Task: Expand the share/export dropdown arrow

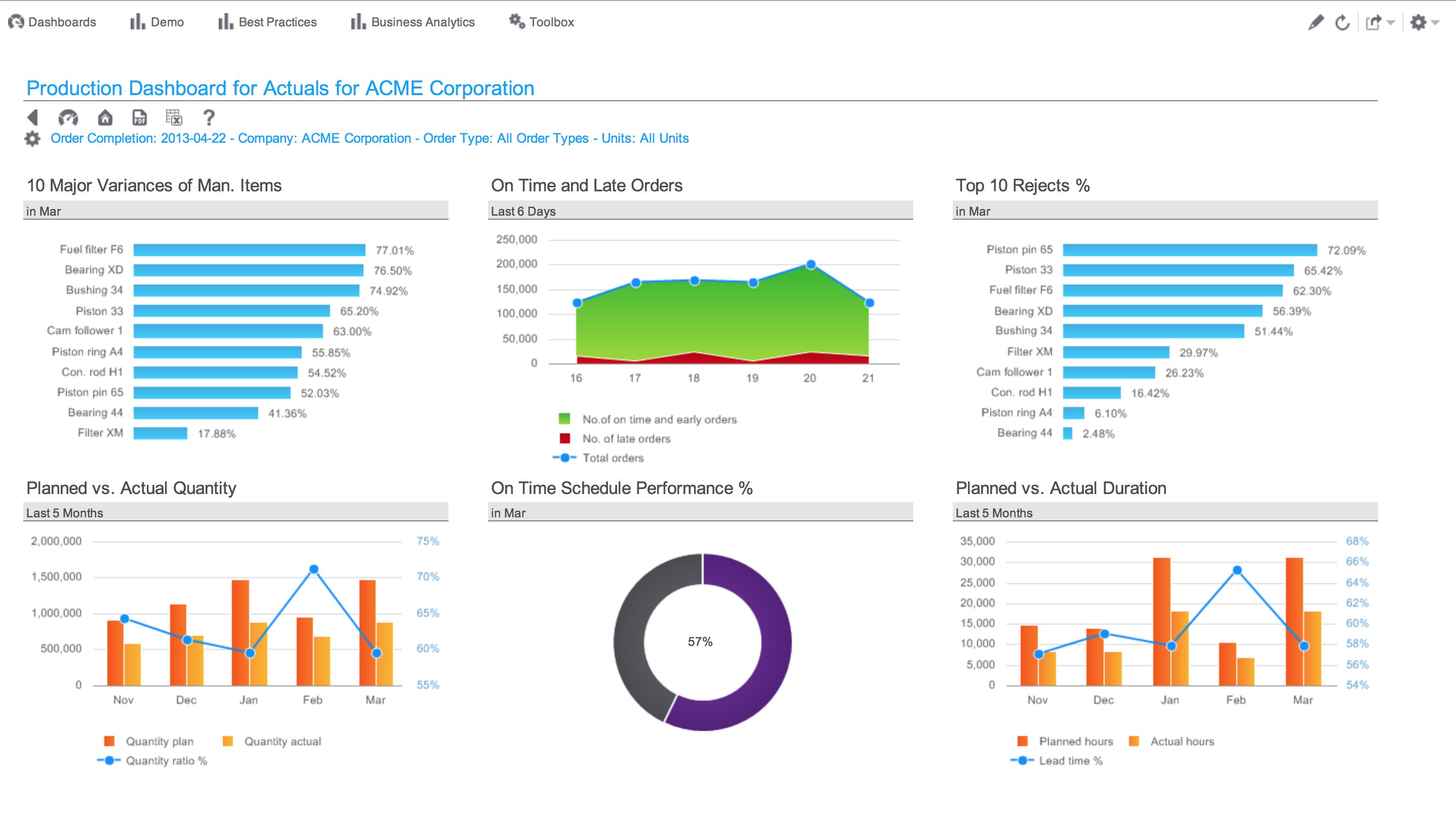Action: (1391, 23)
